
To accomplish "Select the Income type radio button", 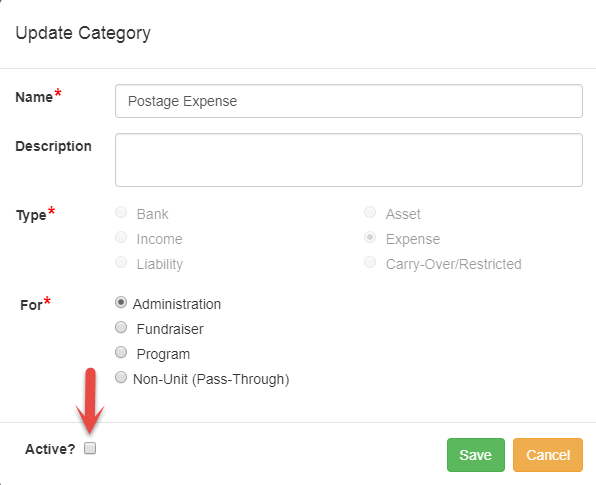I will coord(121,238).
